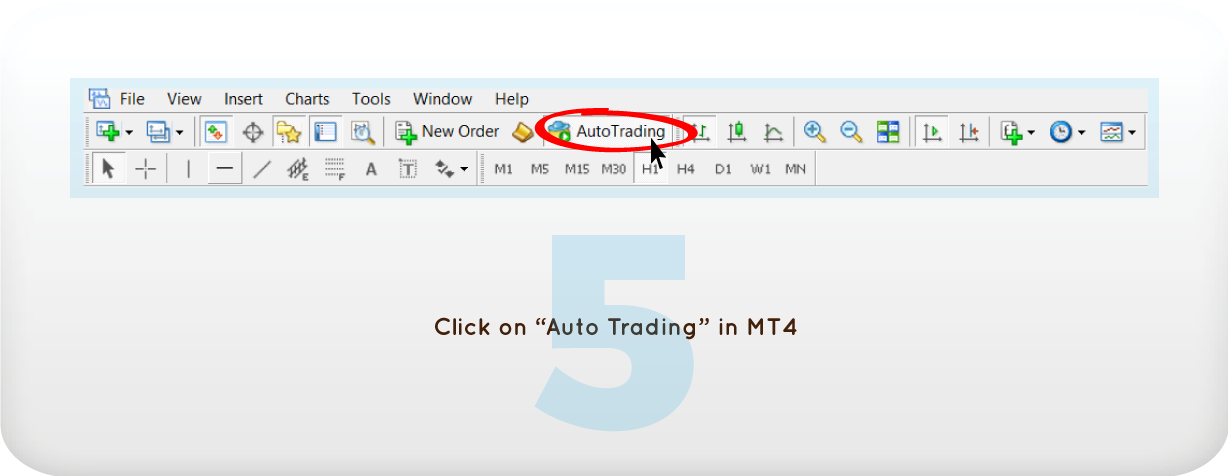1228x476 pixels.
Task: Select the M30 timeframe
Action: point(613,169)
